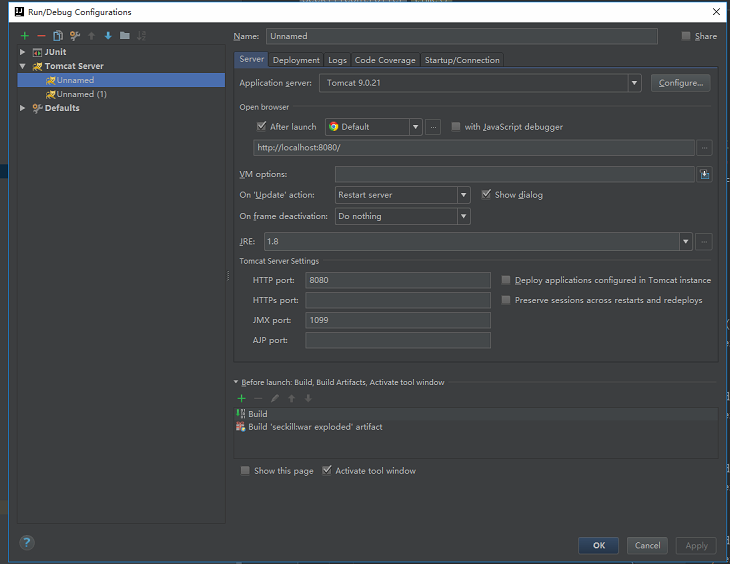This screenshot has height=564, width=730.
Task: Enable with JavaScript debugger checkbox
Action: click(456, 126)
